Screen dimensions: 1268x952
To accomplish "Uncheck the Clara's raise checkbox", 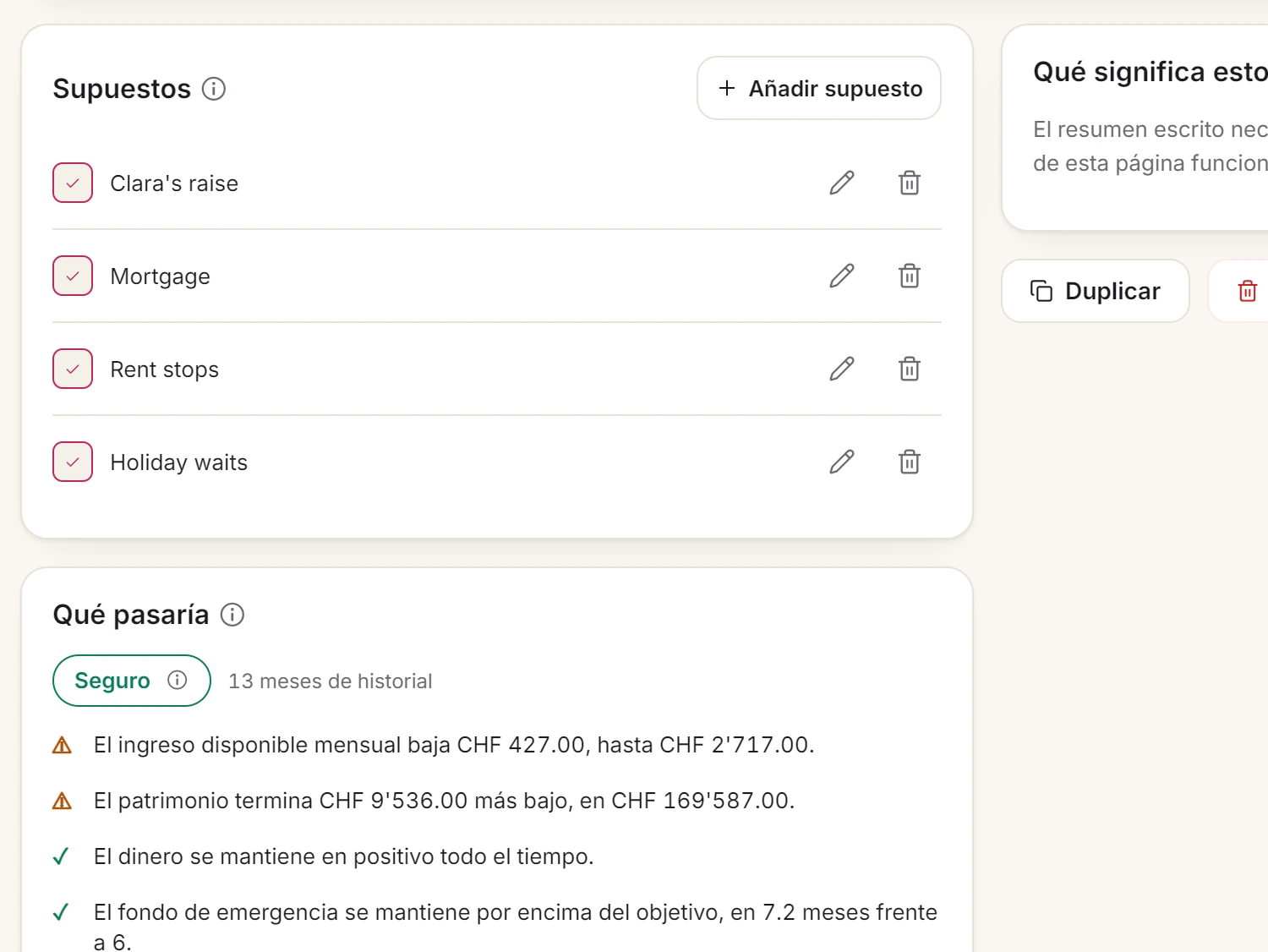I will tap(73, 183).
